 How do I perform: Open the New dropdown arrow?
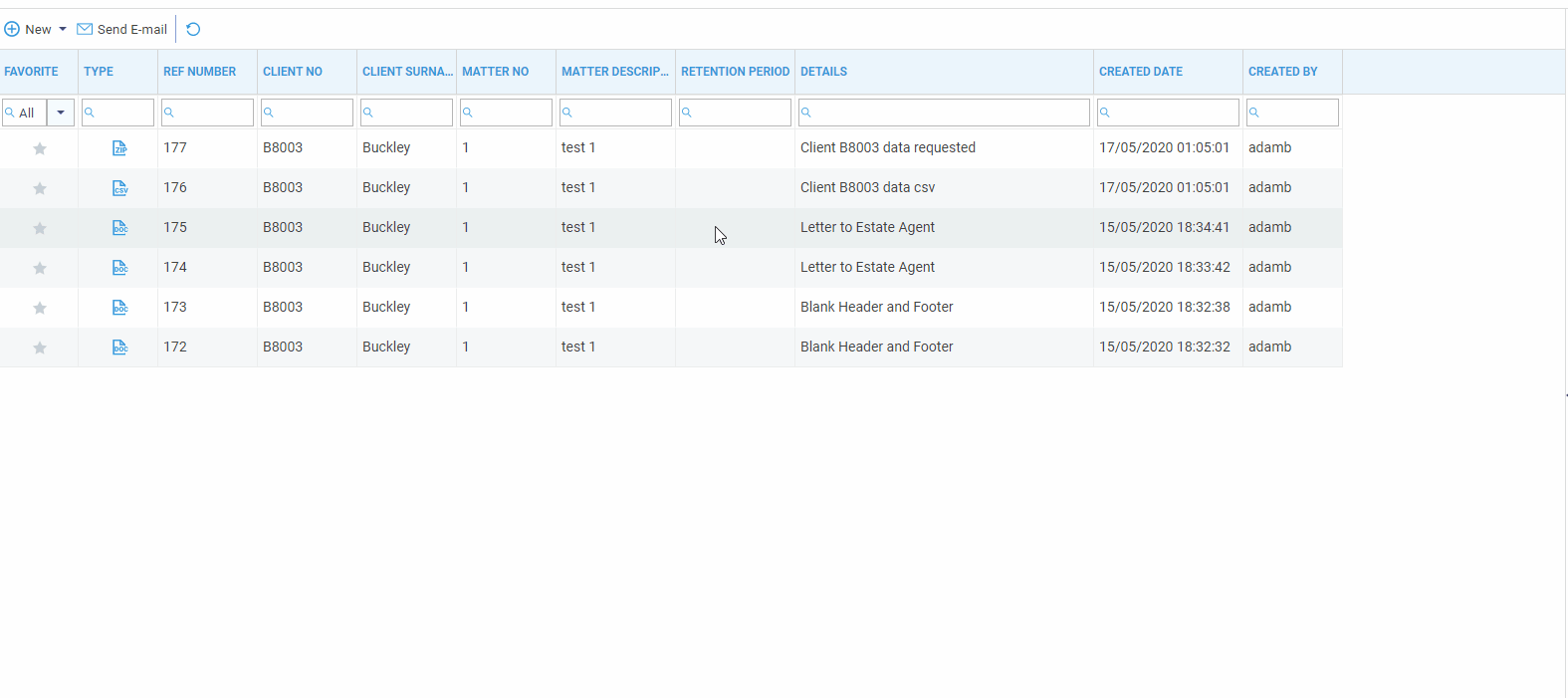click(63, 29)
